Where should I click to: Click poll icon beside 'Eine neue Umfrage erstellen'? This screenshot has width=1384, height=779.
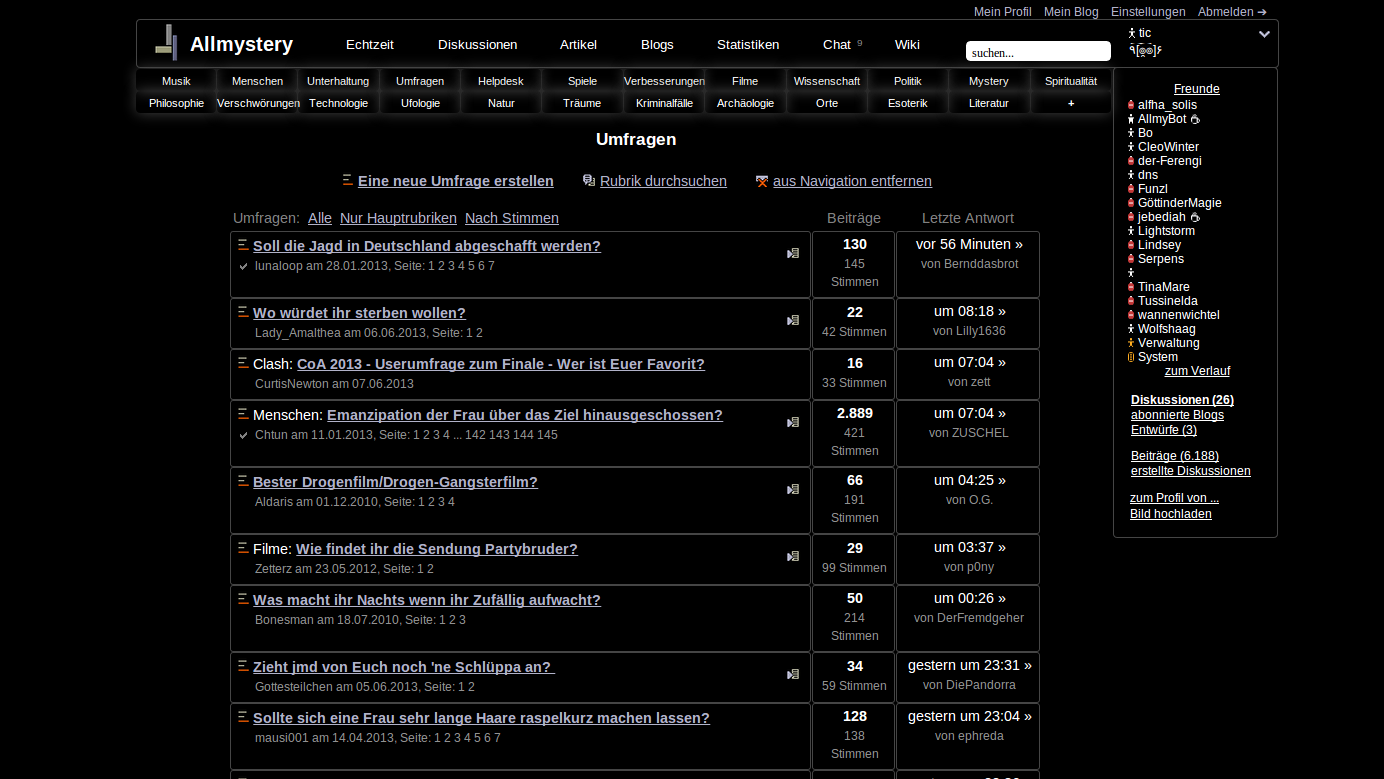point(347,181)
